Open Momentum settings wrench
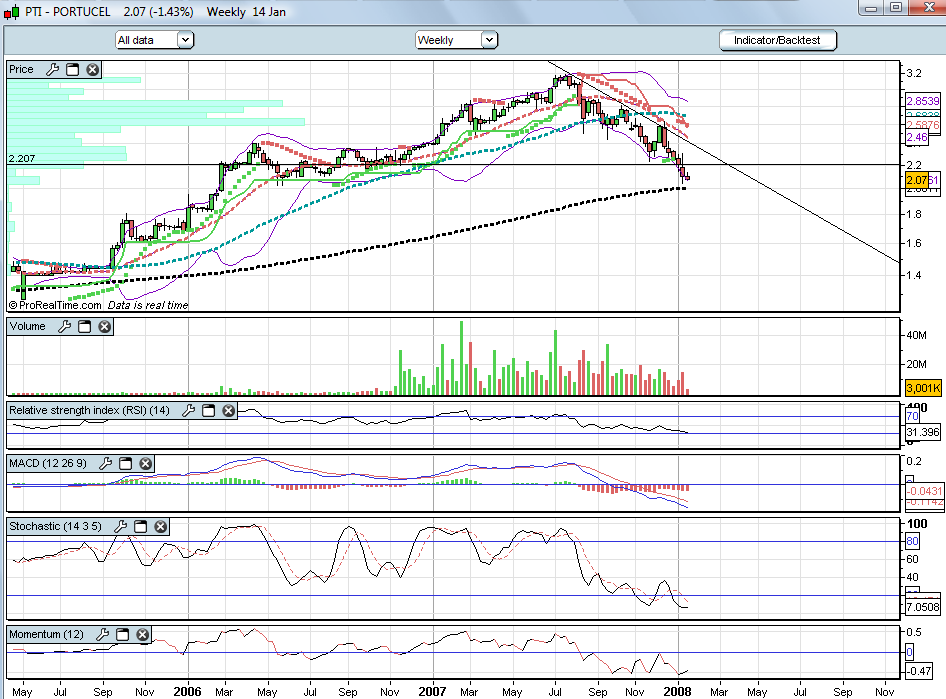 (x=103, y=634)
